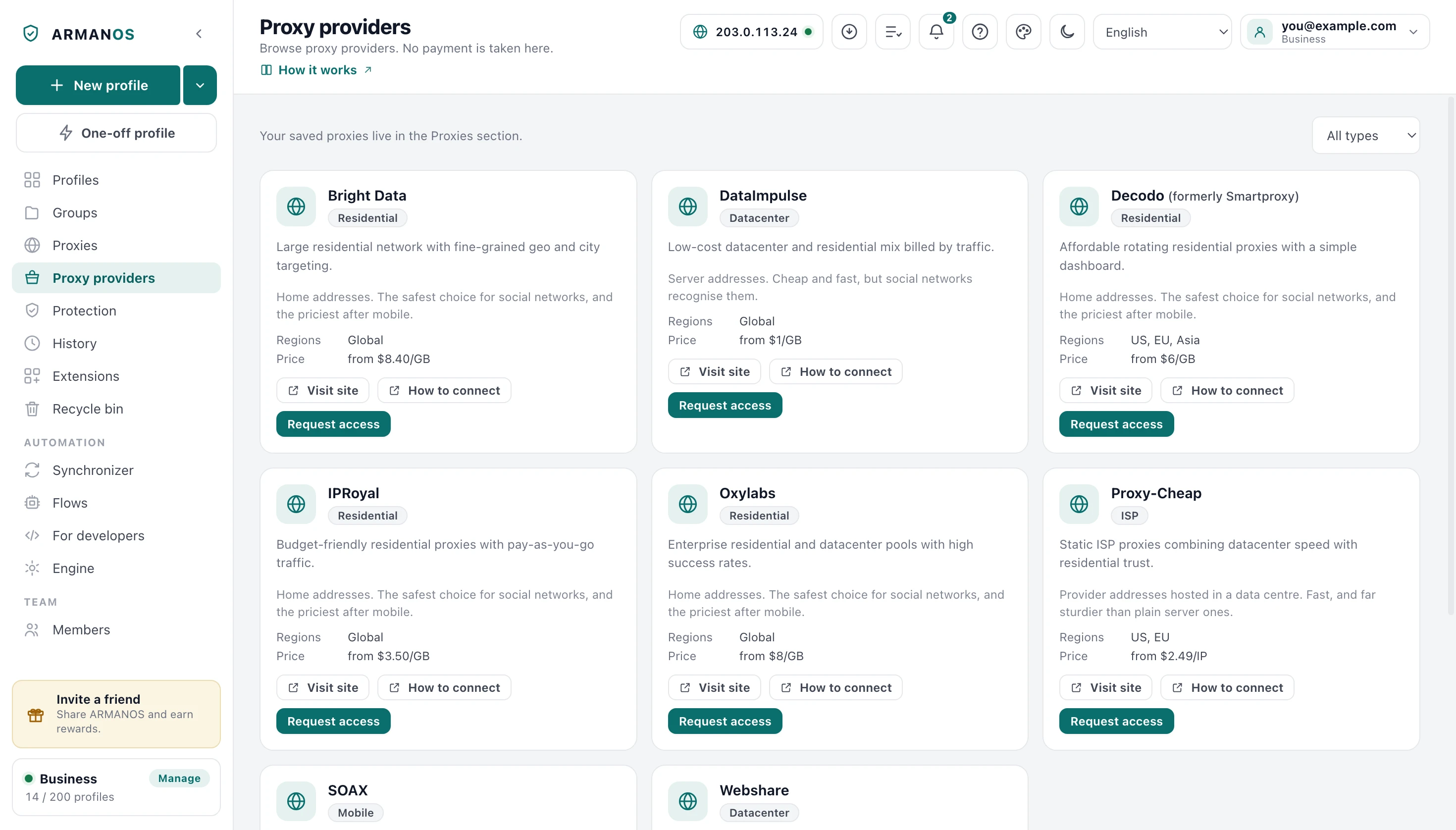
Task: Request access for Bright Data
Action: point(333,424)
